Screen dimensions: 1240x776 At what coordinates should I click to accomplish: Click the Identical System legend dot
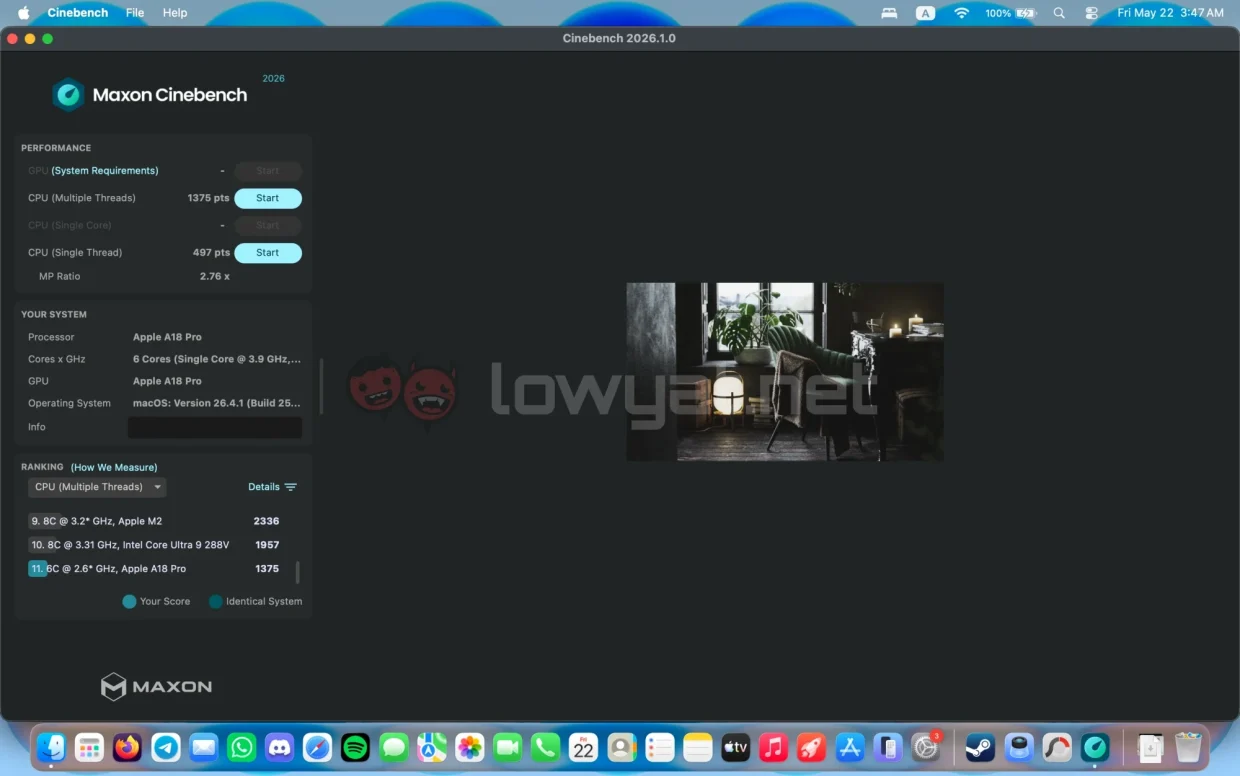(215, 601)
